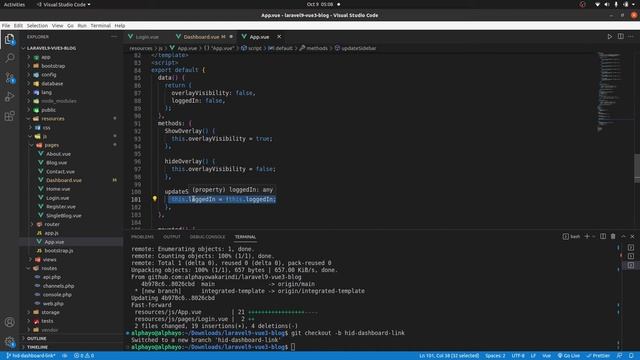
Task: Open Contact.vue in the explorer
Action: pyautogui.click(x=60, y=171)
